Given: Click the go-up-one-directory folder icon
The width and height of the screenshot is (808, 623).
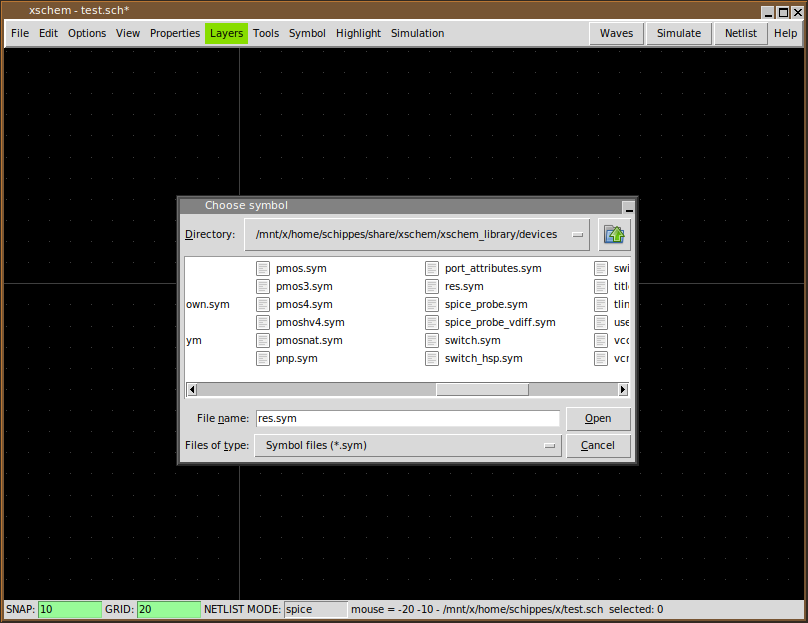Looking at the screenshot, I should (x=614, y=235).
